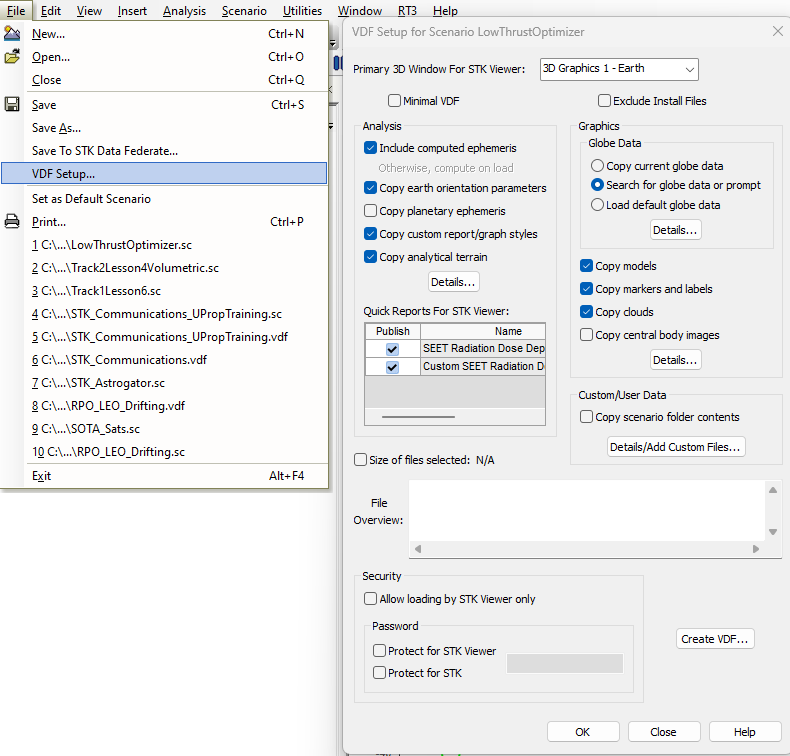Close the VDF Setup dialog with X
Image resolution: width=790 pixels, height=756 pixels.
[777, 31]
